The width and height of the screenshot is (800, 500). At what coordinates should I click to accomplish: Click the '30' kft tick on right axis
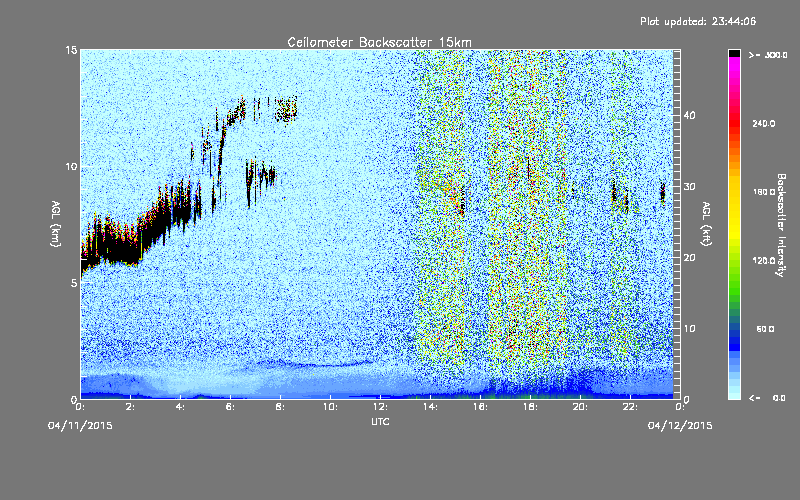coord(689,187)
